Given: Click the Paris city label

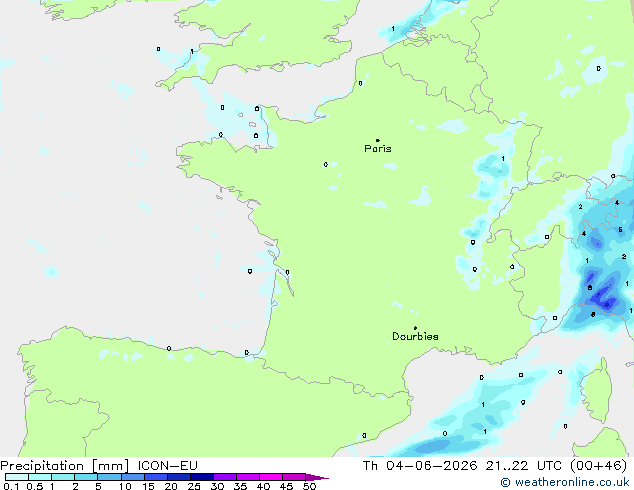Looking at the screenshot, I should [378, 148].
